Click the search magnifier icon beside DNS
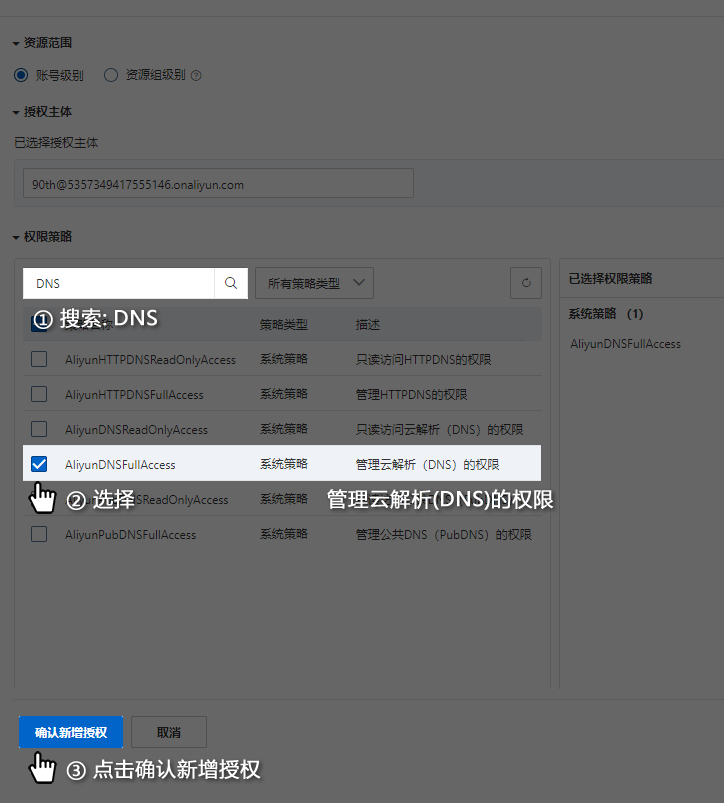 click(x=231, y=283)
